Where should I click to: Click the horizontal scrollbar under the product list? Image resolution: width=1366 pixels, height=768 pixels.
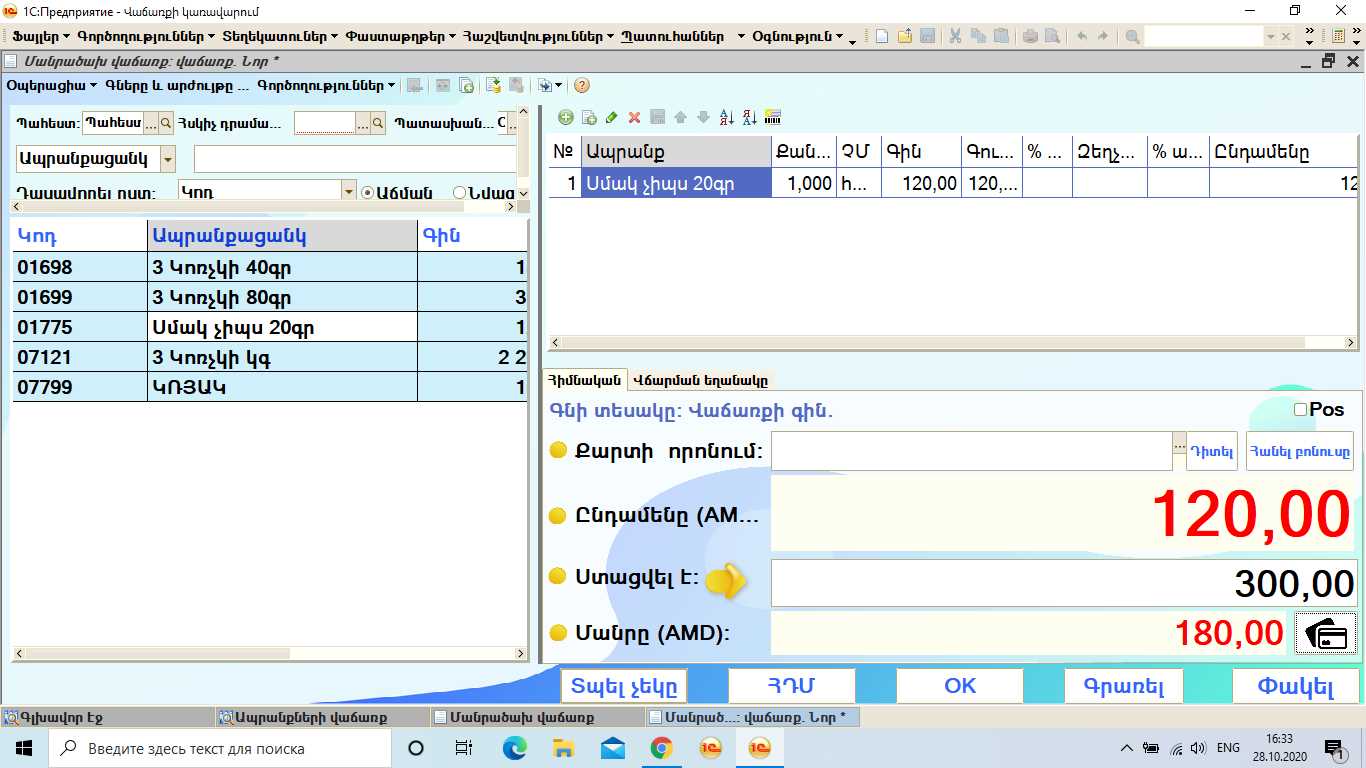pyautogui.click(x=270, y=654)
